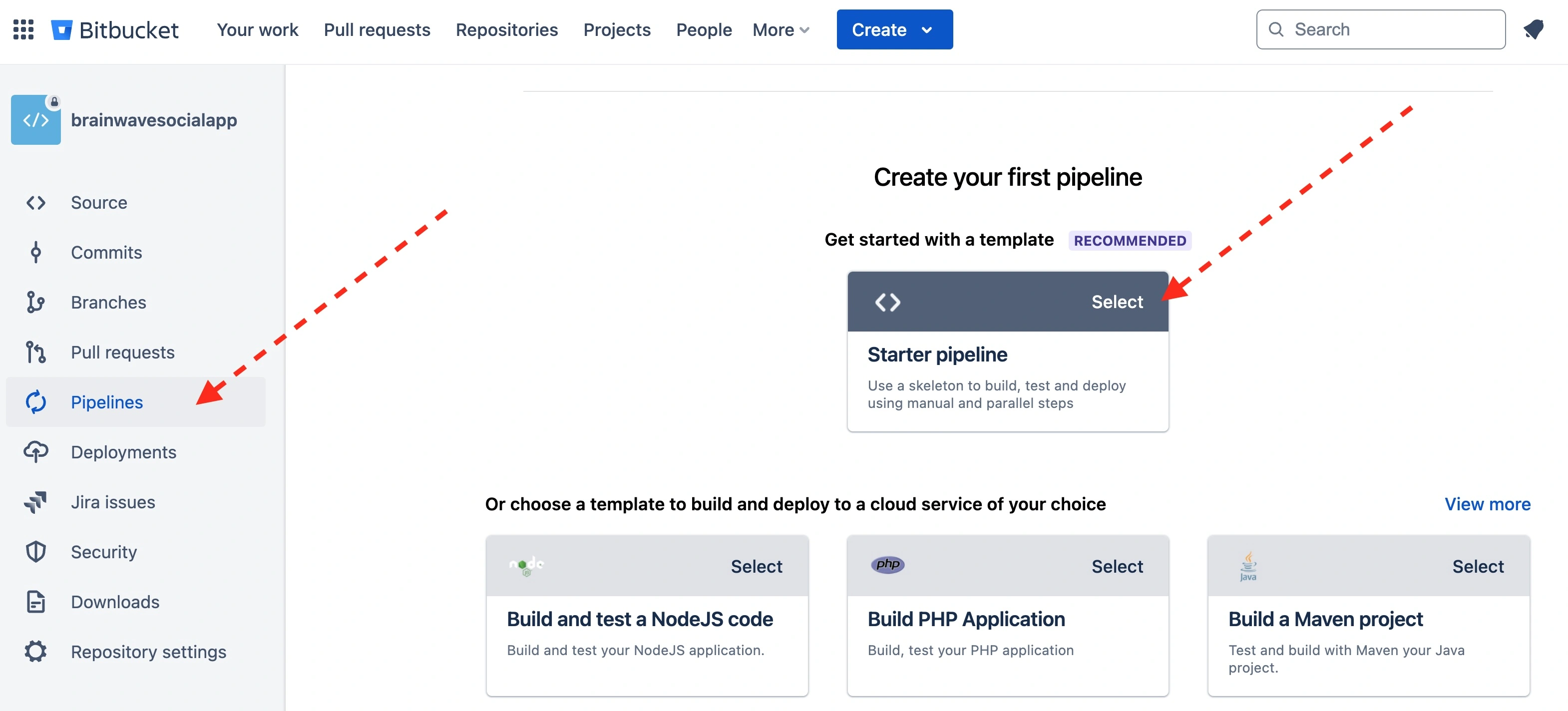This screenshot has height=711, width=1568.
Task: Click the Build a Maven project card title
Action: tap(1325, 619)
